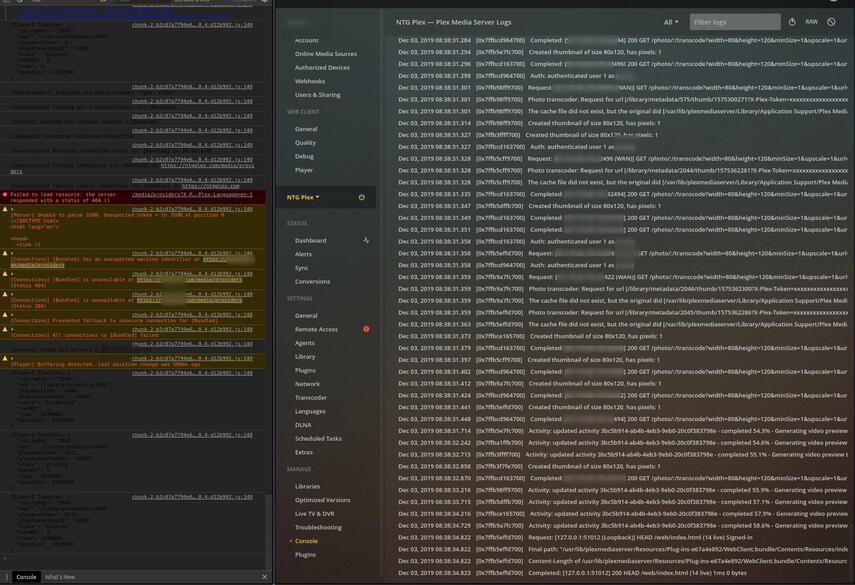Open the All log level dropdown

tap(671, 22)
